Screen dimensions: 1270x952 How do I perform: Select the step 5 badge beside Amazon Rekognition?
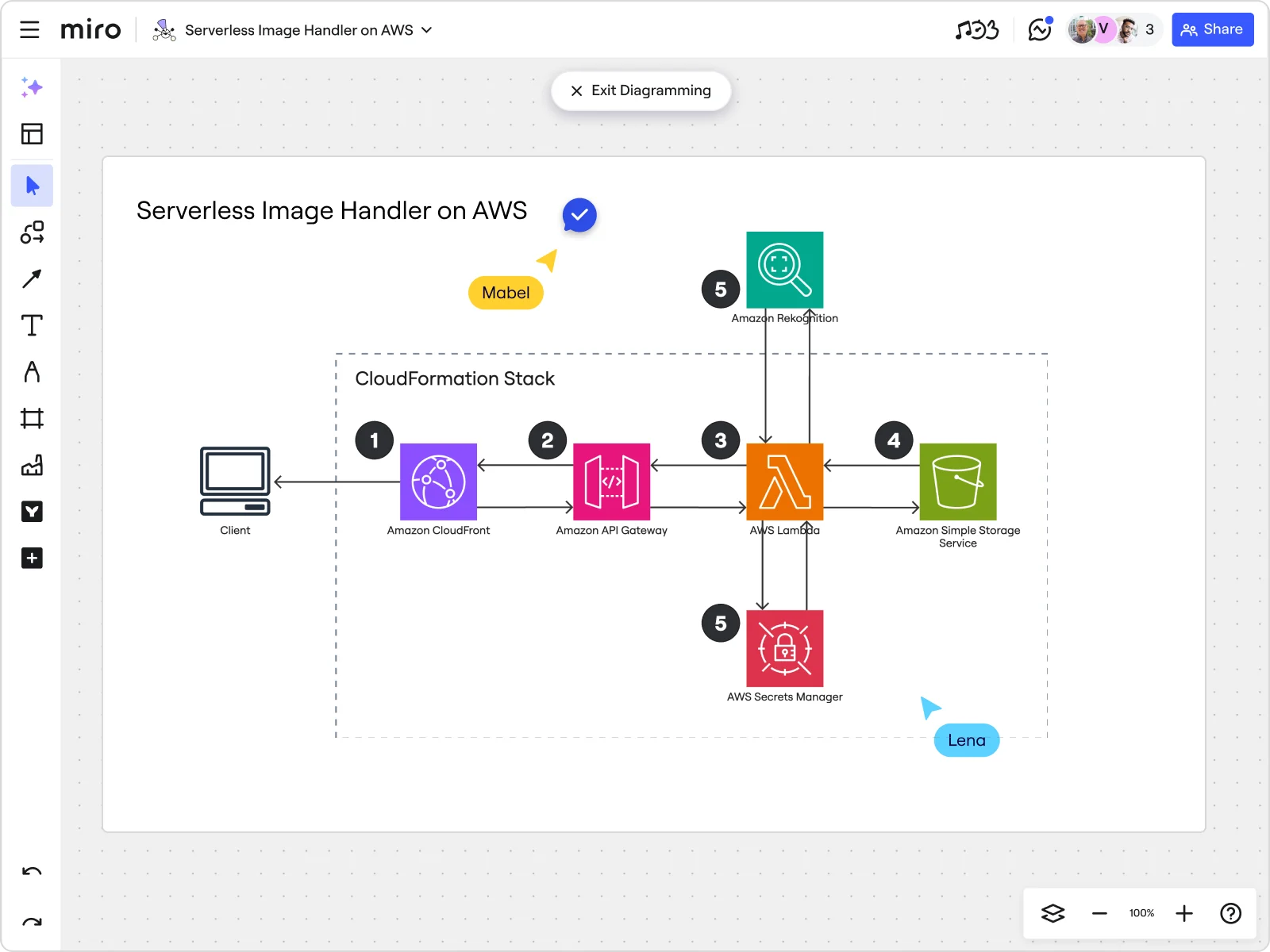721,290
